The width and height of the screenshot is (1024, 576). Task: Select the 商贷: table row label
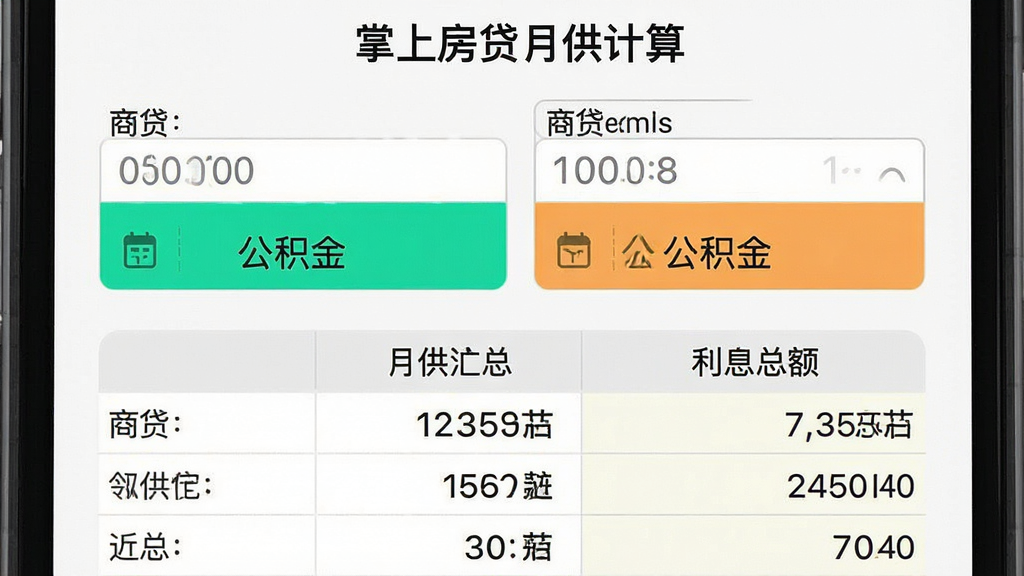pos(145,424)
